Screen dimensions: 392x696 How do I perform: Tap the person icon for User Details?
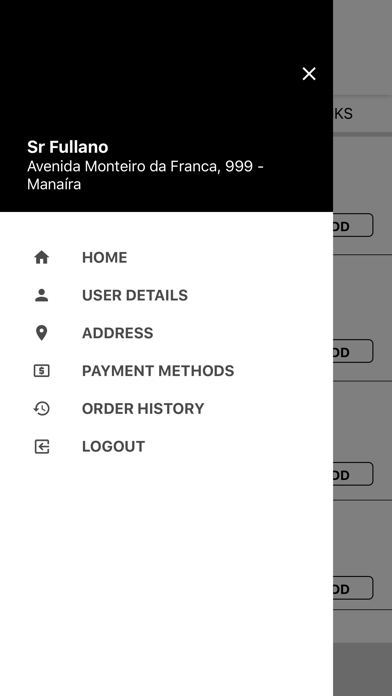click(42, 295)
